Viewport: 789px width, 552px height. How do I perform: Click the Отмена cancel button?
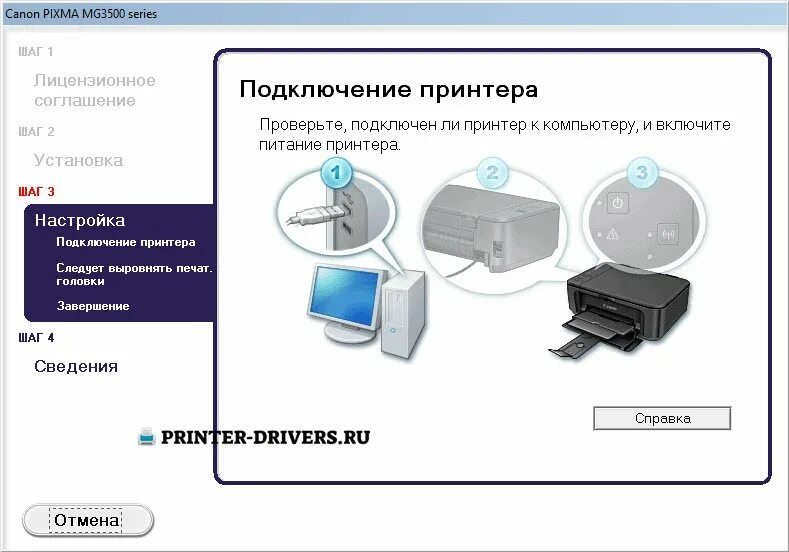point(88,520)
